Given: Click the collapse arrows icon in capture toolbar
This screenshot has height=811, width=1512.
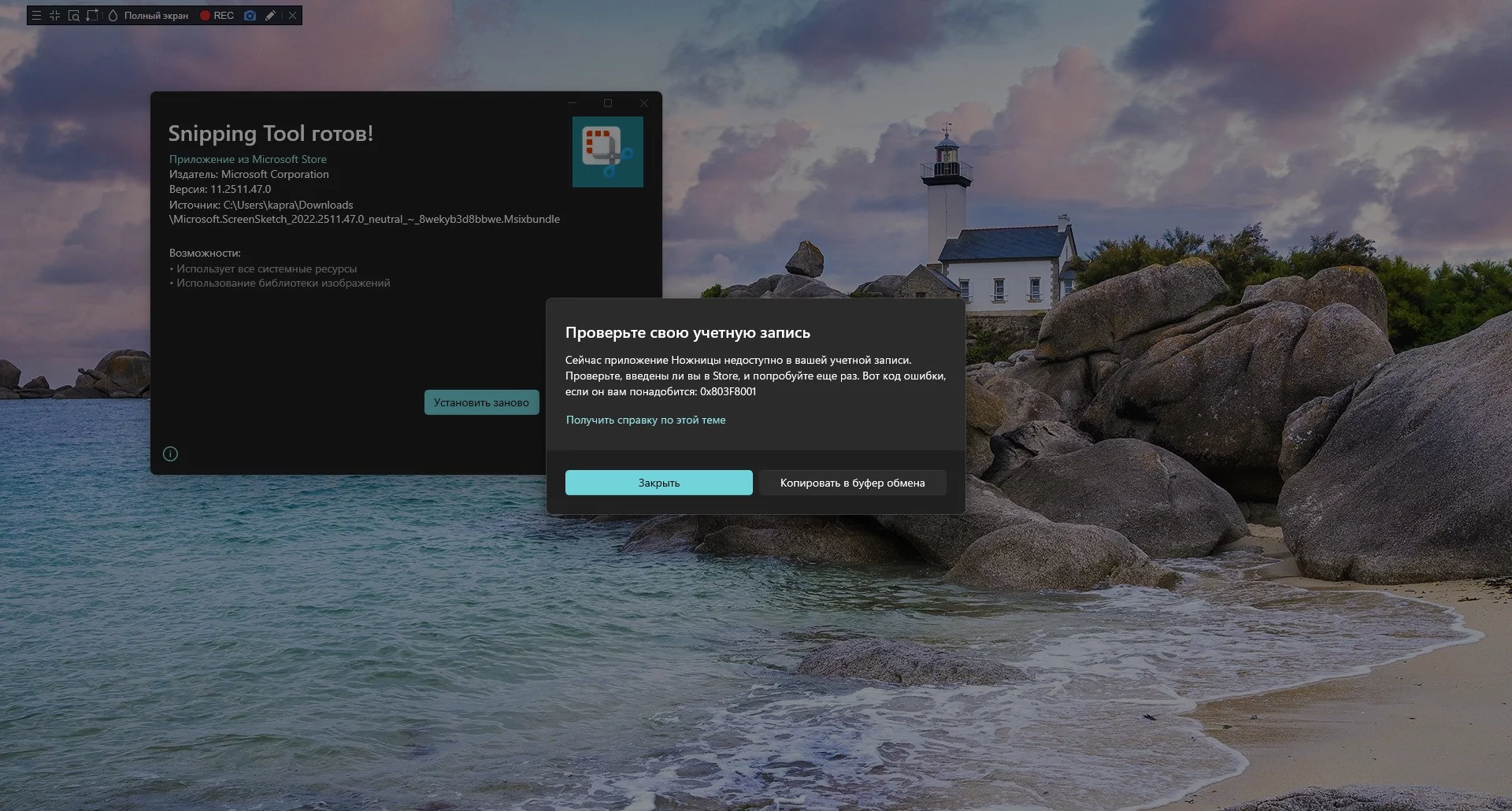Looking at the screenshot, I should point(54,16).
